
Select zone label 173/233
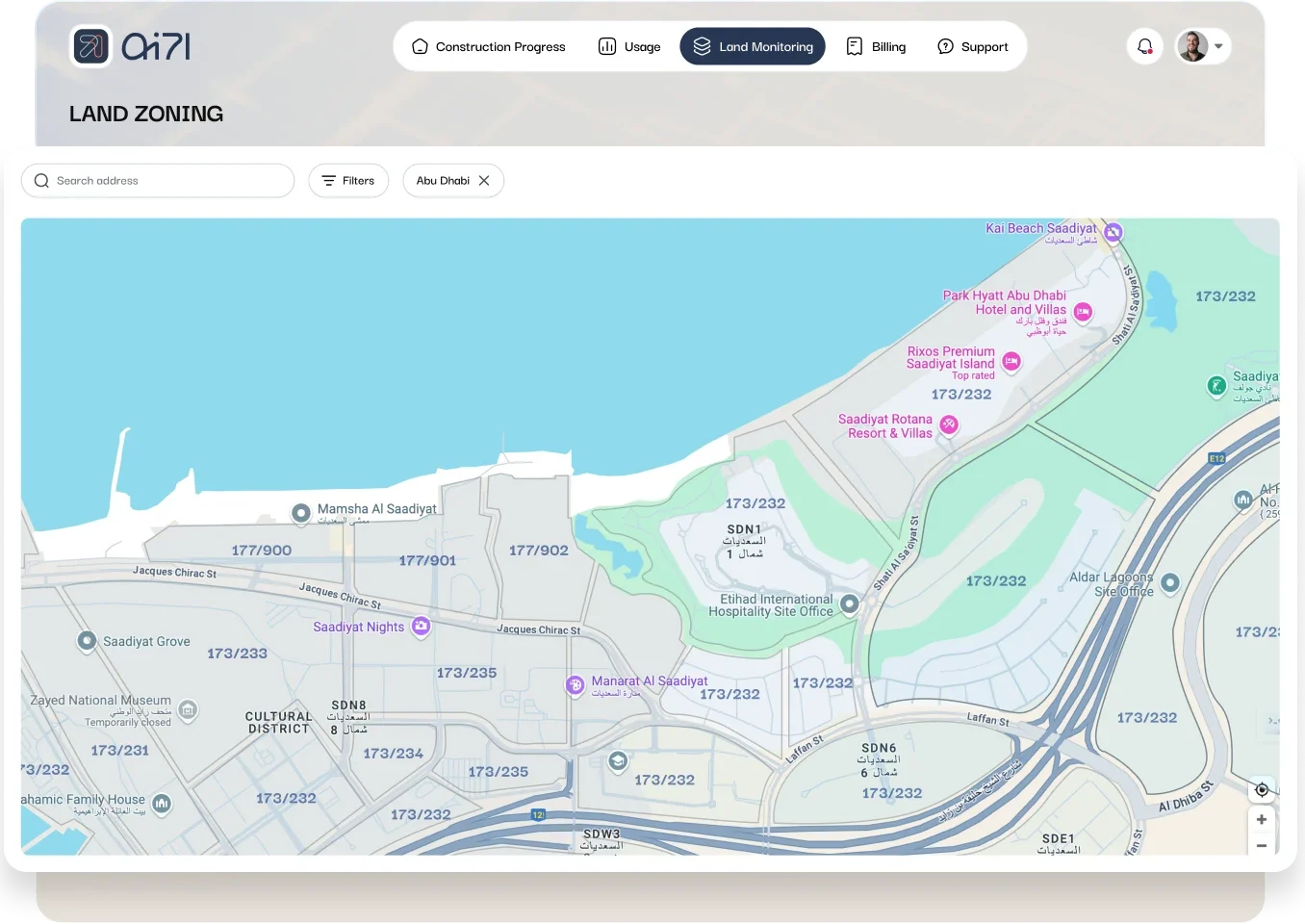[238, 654]
